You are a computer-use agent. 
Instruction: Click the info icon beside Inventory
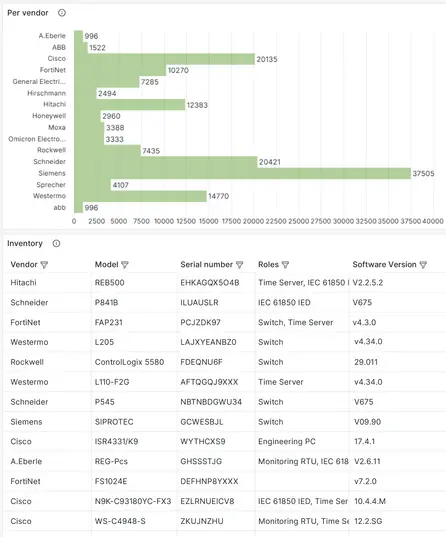(56, 243)
